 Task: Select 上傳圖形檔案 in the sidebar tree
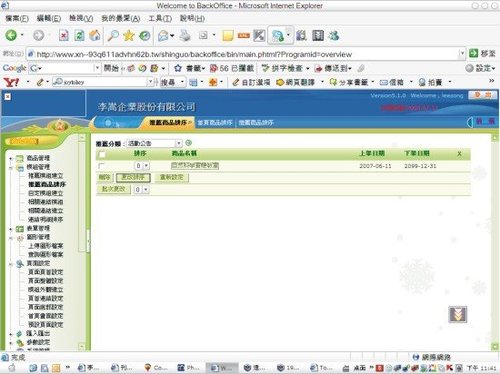(x=46, y=246)
